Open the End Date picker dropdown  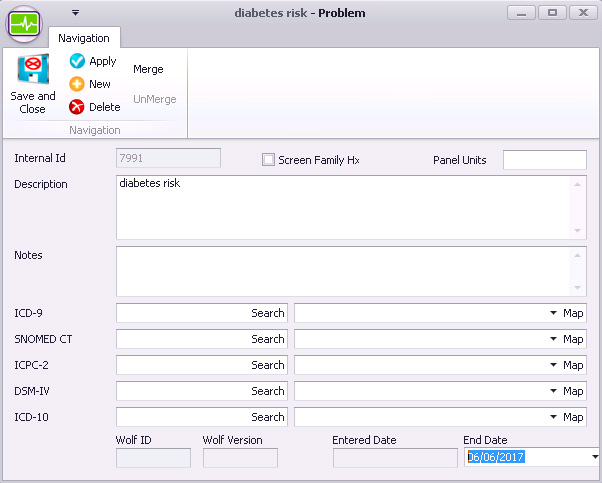[x=595, y=457]
